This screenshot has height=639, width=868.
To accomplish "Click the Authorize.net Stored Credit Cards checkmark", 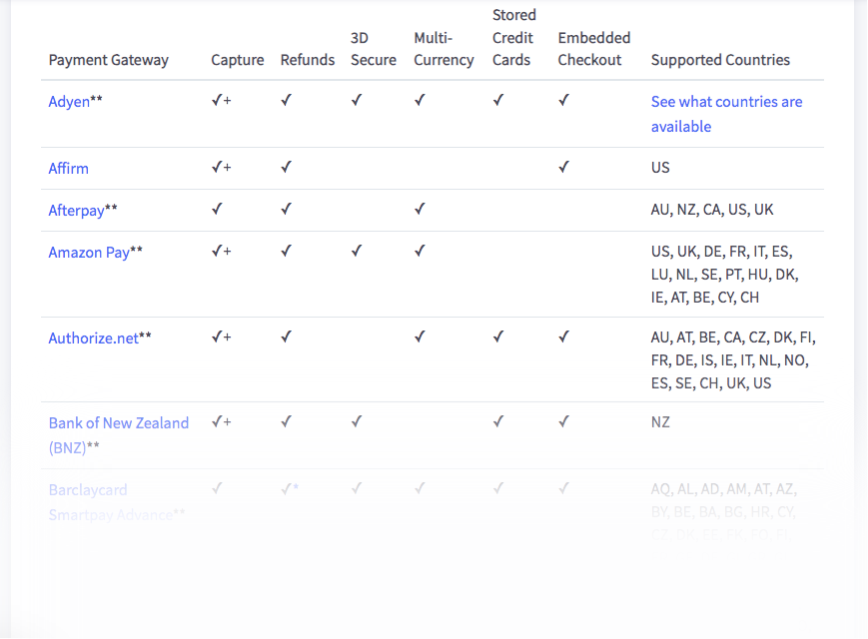I will 499,337.
